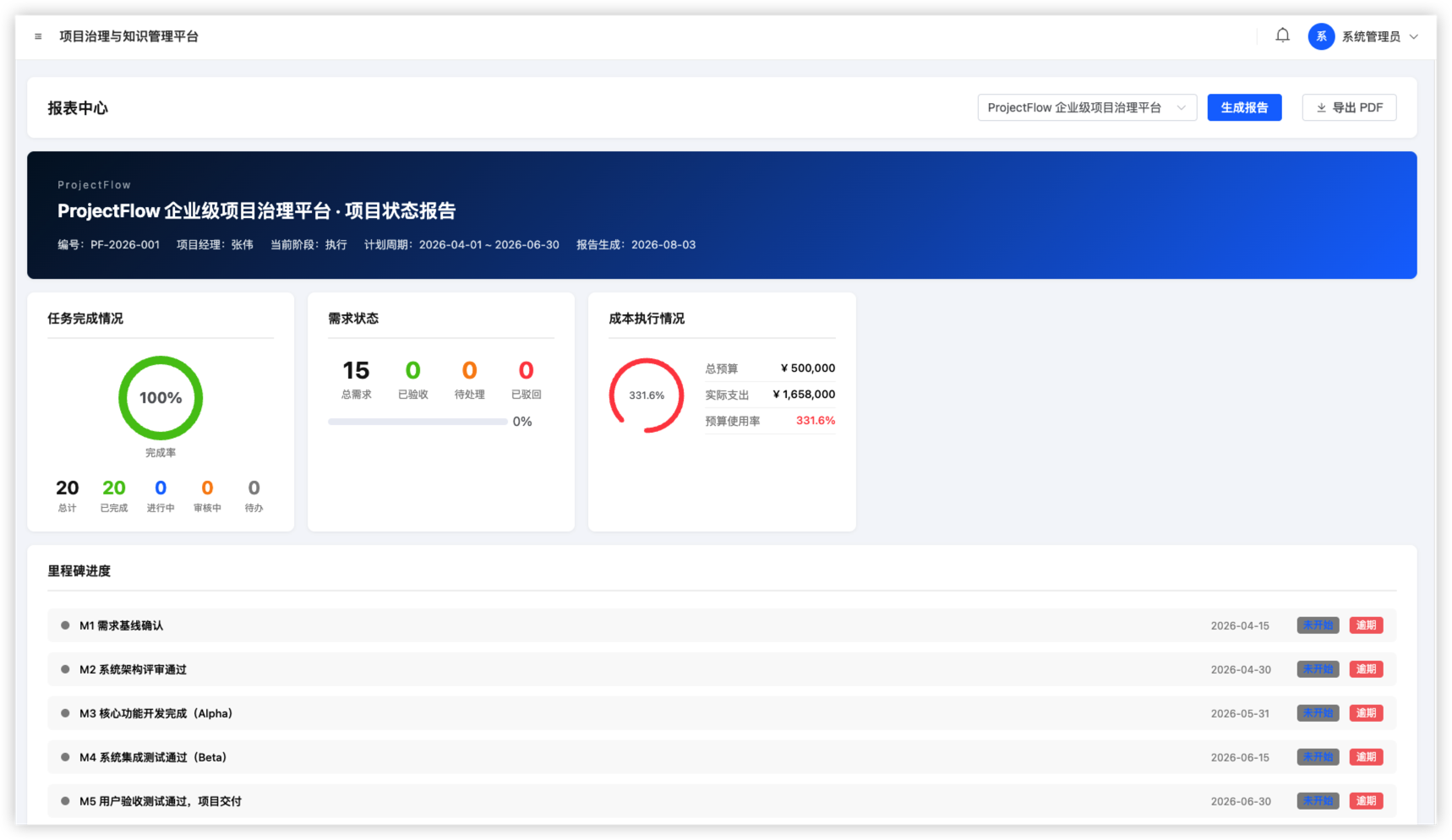Image resolution: width=1452 pixels, height=840 pixels.
Task: Click the 编号 PF-2026-001 text in banner
Action: tap(108, 245)
